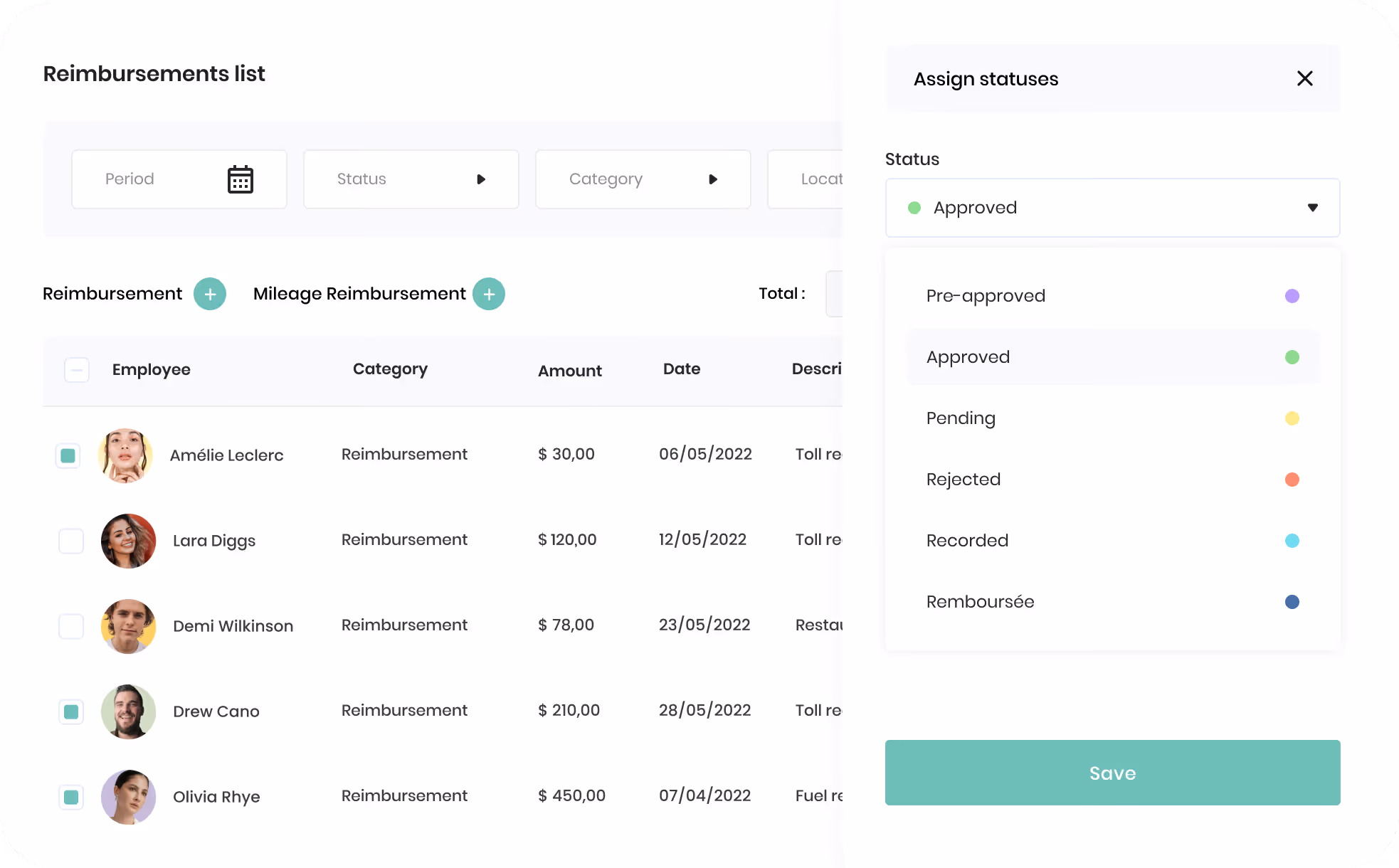Collapse the Approved status combo box

[x=1113, y=208]
